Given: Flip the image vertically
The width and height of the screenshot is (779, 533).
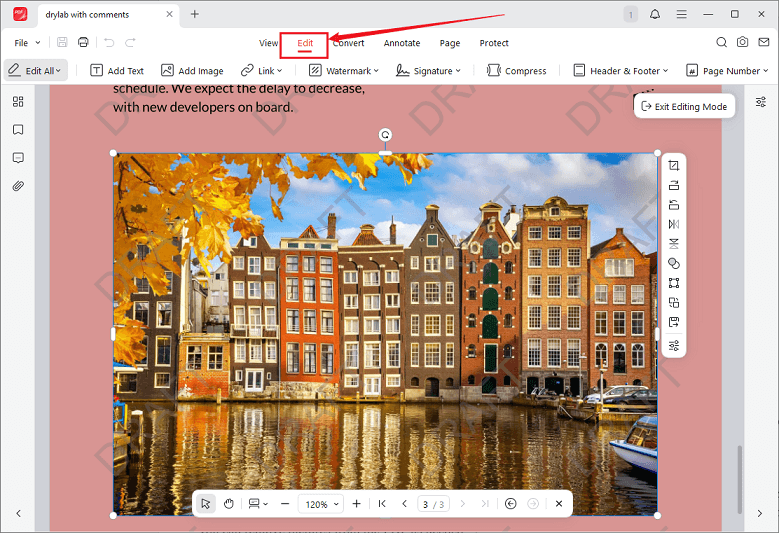Looking at the screenshot, I should click(x=674, y=244).
